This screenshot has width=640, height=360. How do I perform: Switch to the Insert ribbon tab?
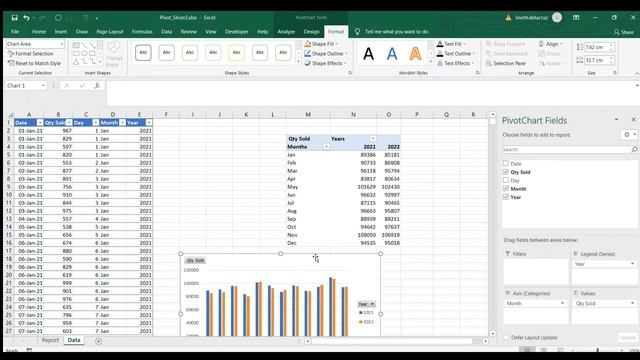(x=61, y=31)
